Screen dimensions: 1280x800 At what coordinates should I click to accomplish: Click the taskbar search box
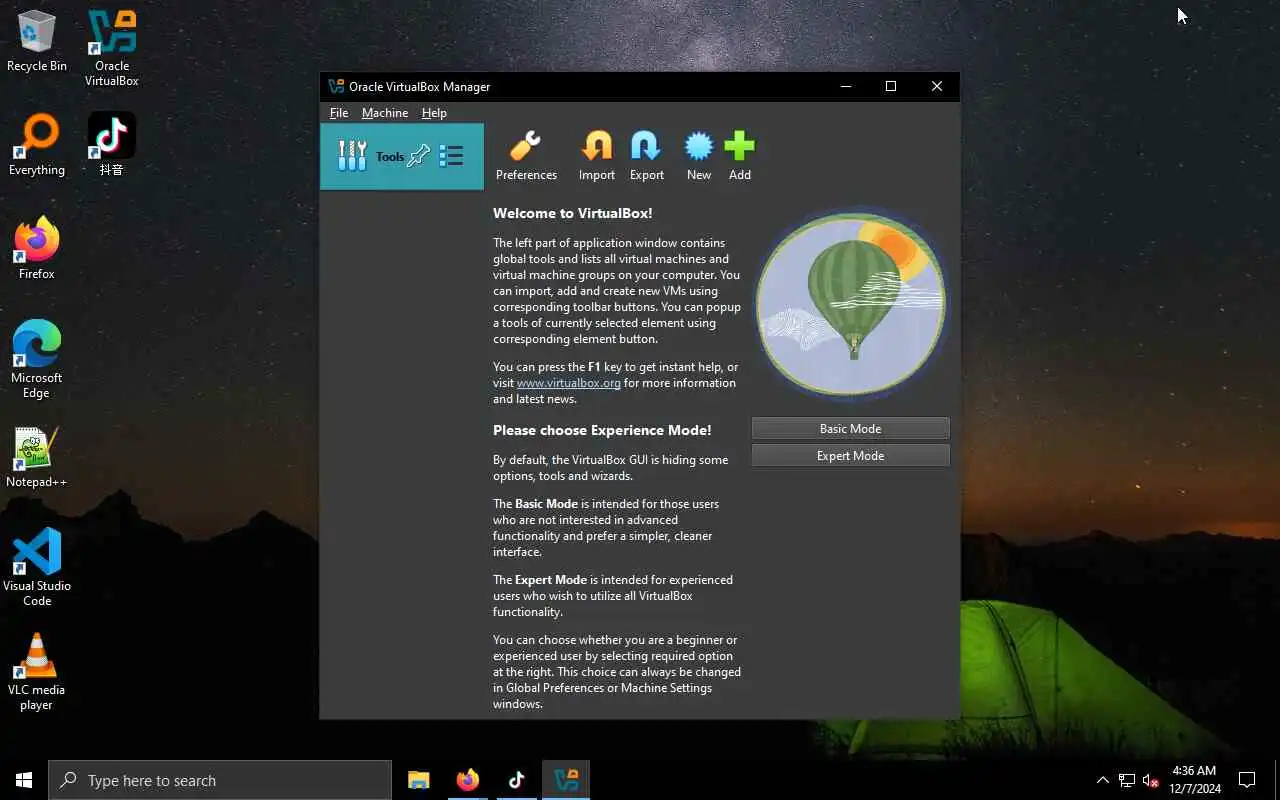pos(220,780)
